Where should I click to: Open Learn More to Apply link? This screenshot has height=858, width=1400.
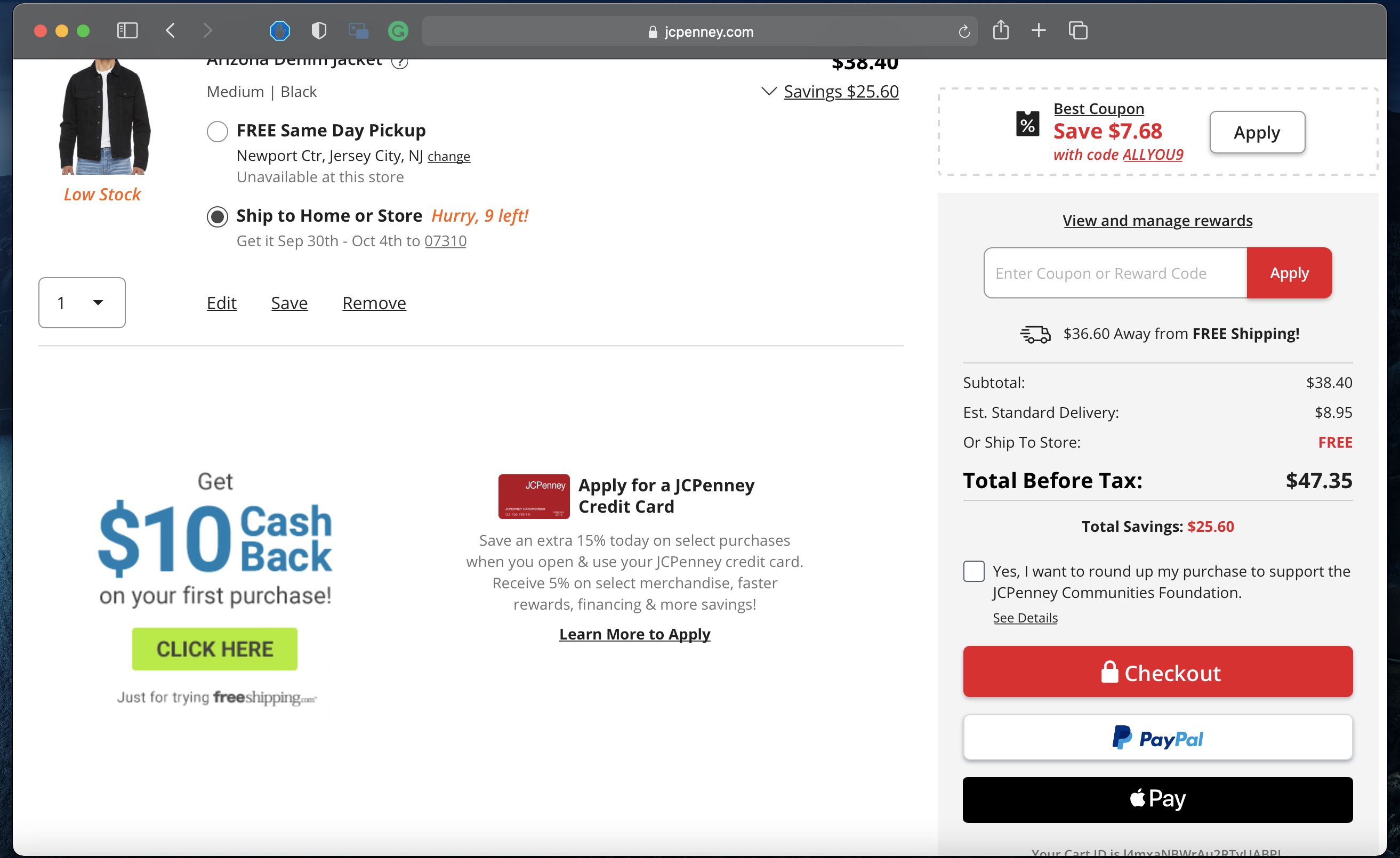(634, 634)
